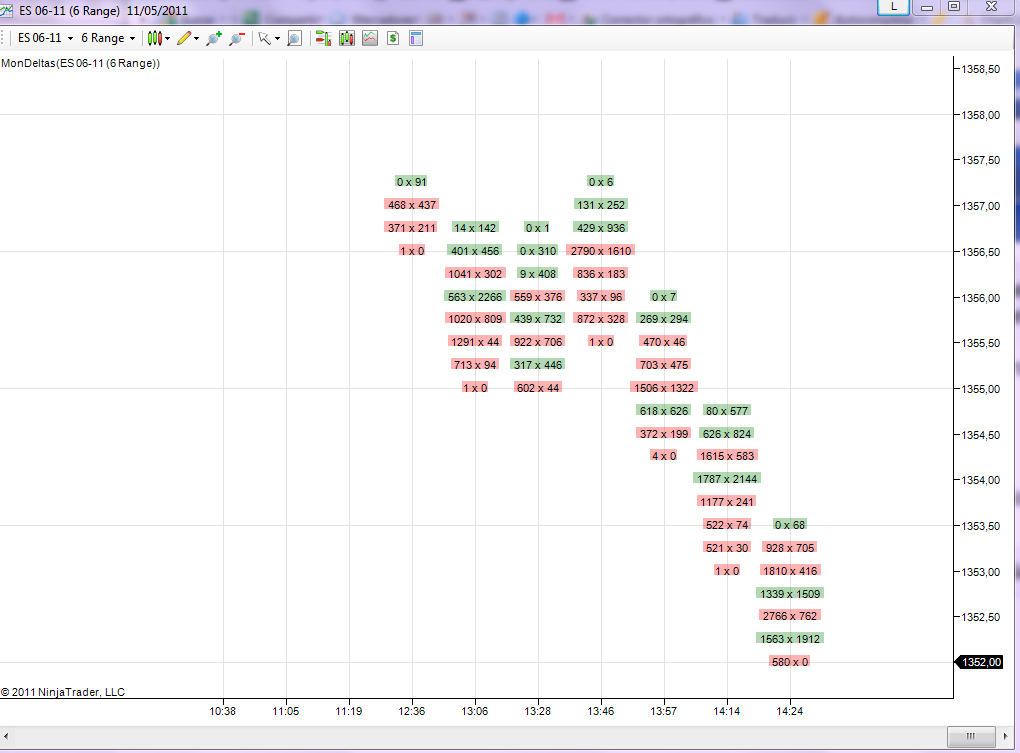Click the 1563 x 1912 delta cell
This screenshot has width=1020, height=753.
[790, 639]
